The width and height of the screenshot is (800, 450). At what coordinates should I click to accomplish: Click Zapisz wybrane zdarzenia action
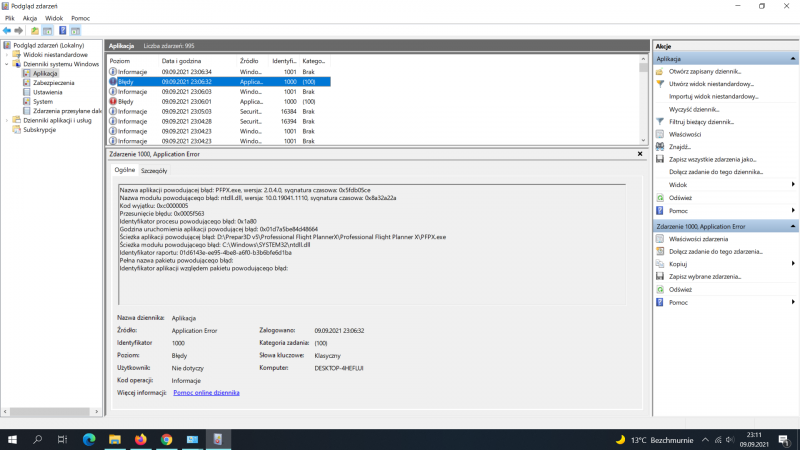[x=705, y=277]
